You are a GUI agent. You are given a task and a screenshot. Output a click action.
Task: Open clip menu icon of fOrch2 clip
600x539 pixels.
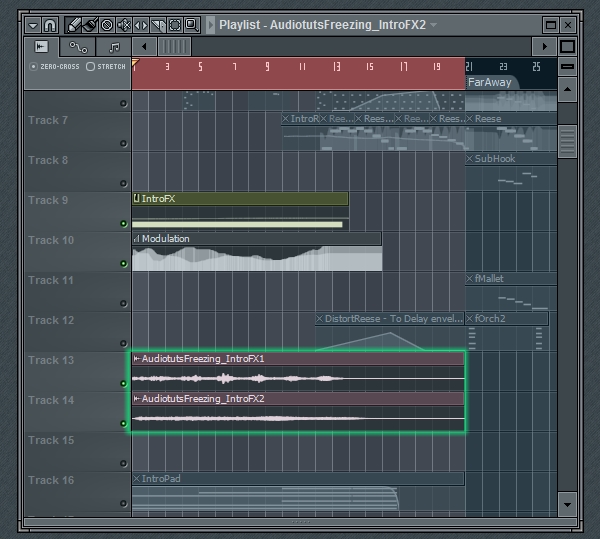(470, 318)
